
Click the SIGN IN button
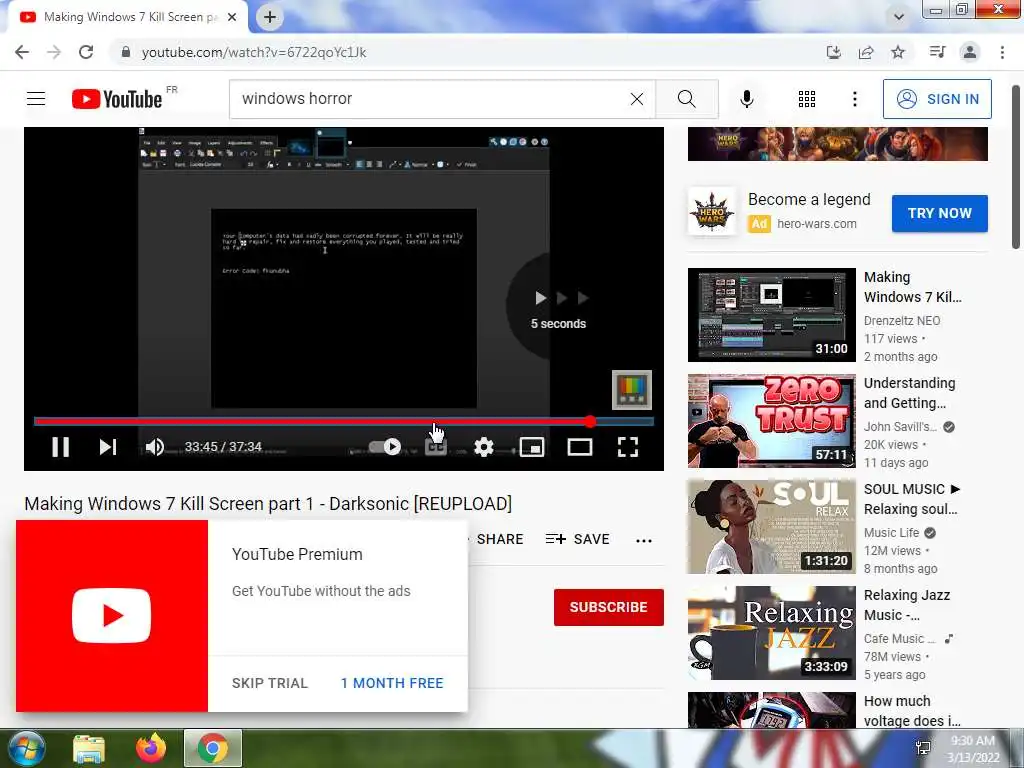point(937,99)
